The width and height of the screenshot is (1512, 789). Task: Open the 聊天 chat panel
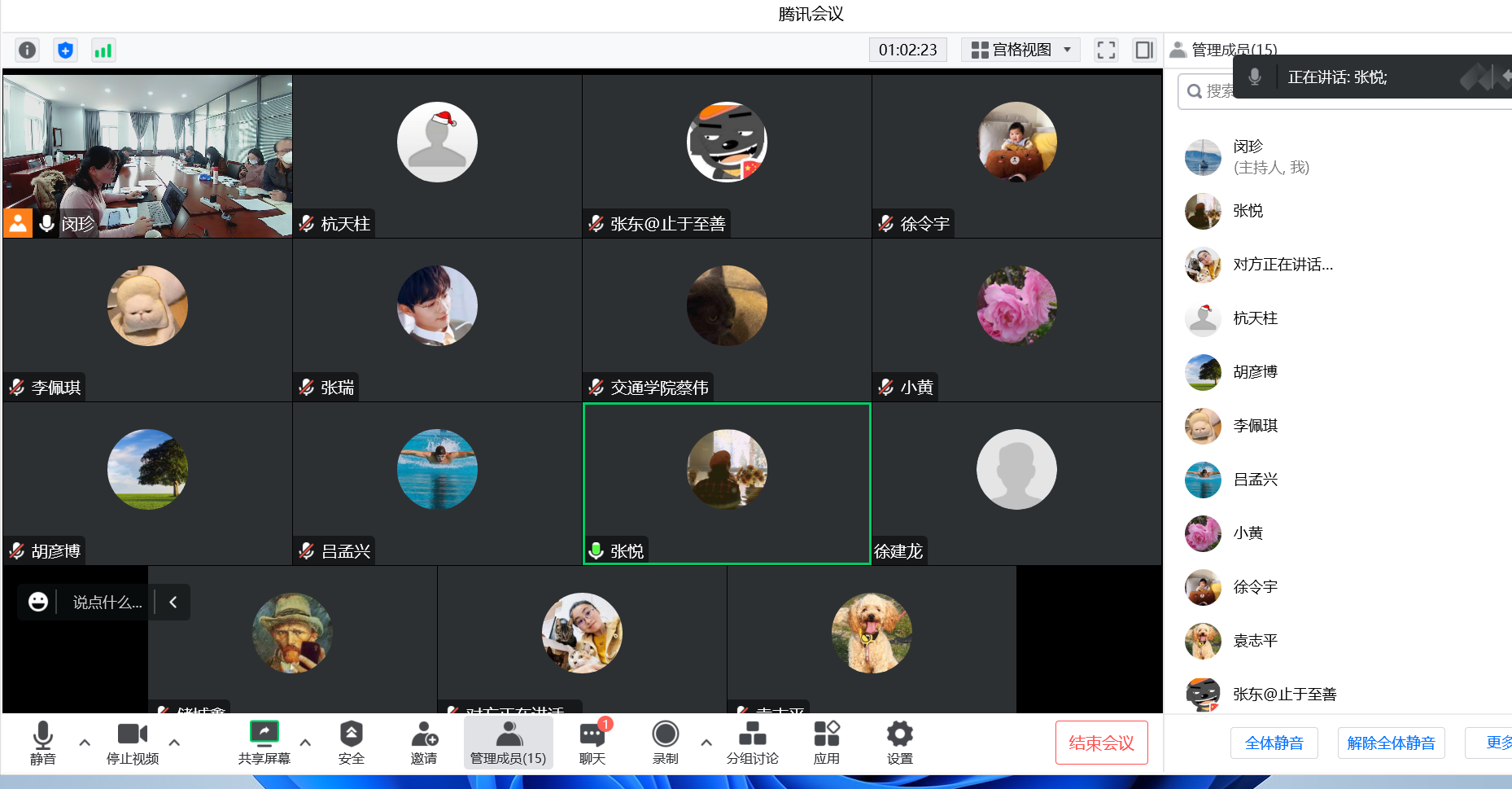(x=592, y=742)
